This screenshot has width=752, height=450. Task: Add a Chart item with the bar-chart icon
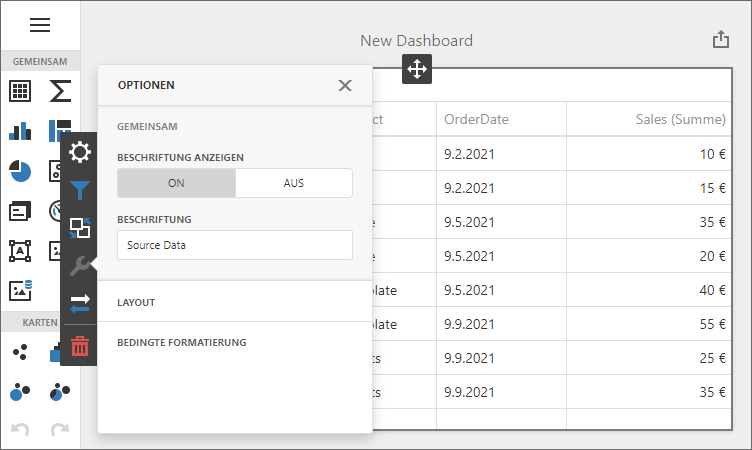pyautogui.click(x=20, y=130)
